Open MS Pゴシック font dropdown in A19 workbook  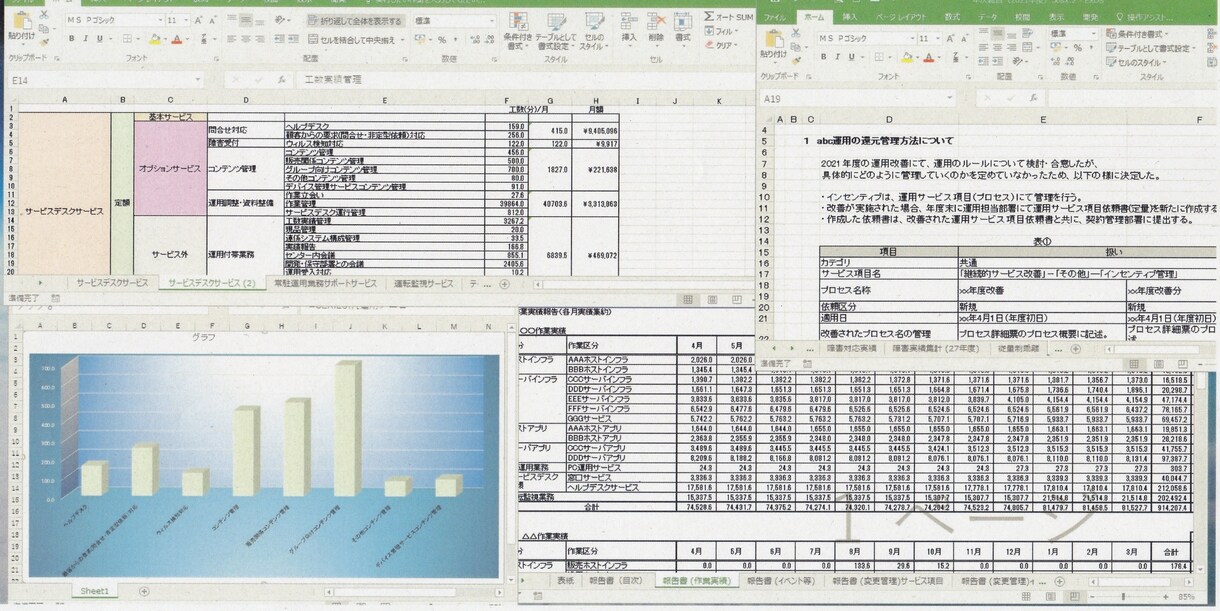913,38
